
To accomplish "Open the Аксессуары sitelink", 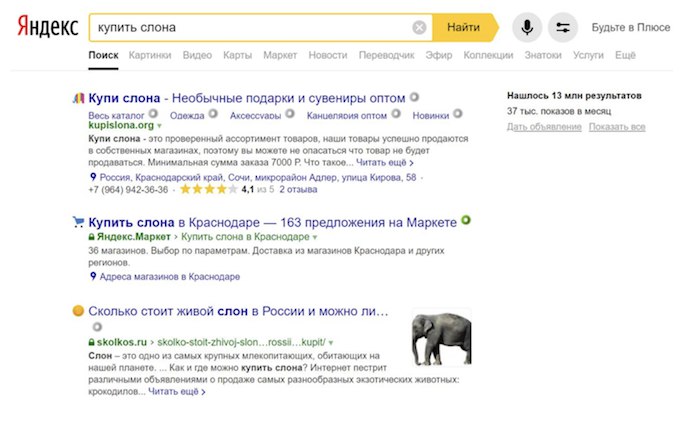I will point(255,116).
